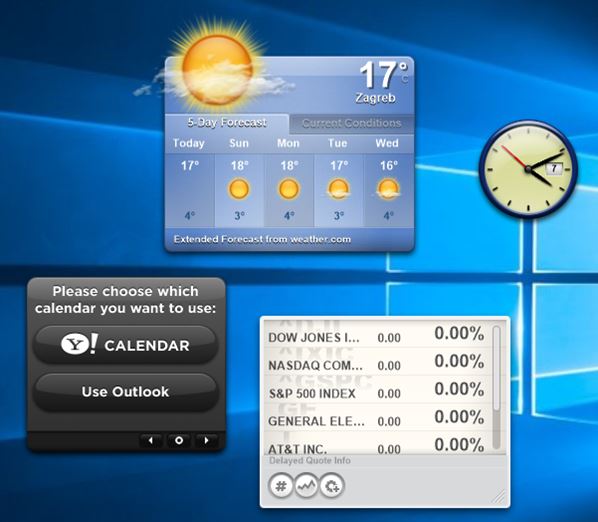This screenshot has width=598, height=522.
Task: Click the analog clock widget face
Action: point(528,169)
